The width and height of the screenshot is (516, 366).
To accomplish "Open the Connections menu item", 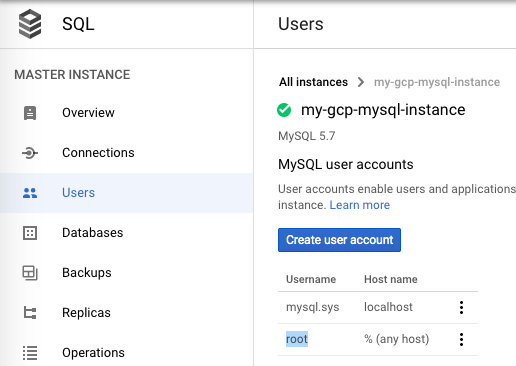I will tap(127, 153).
